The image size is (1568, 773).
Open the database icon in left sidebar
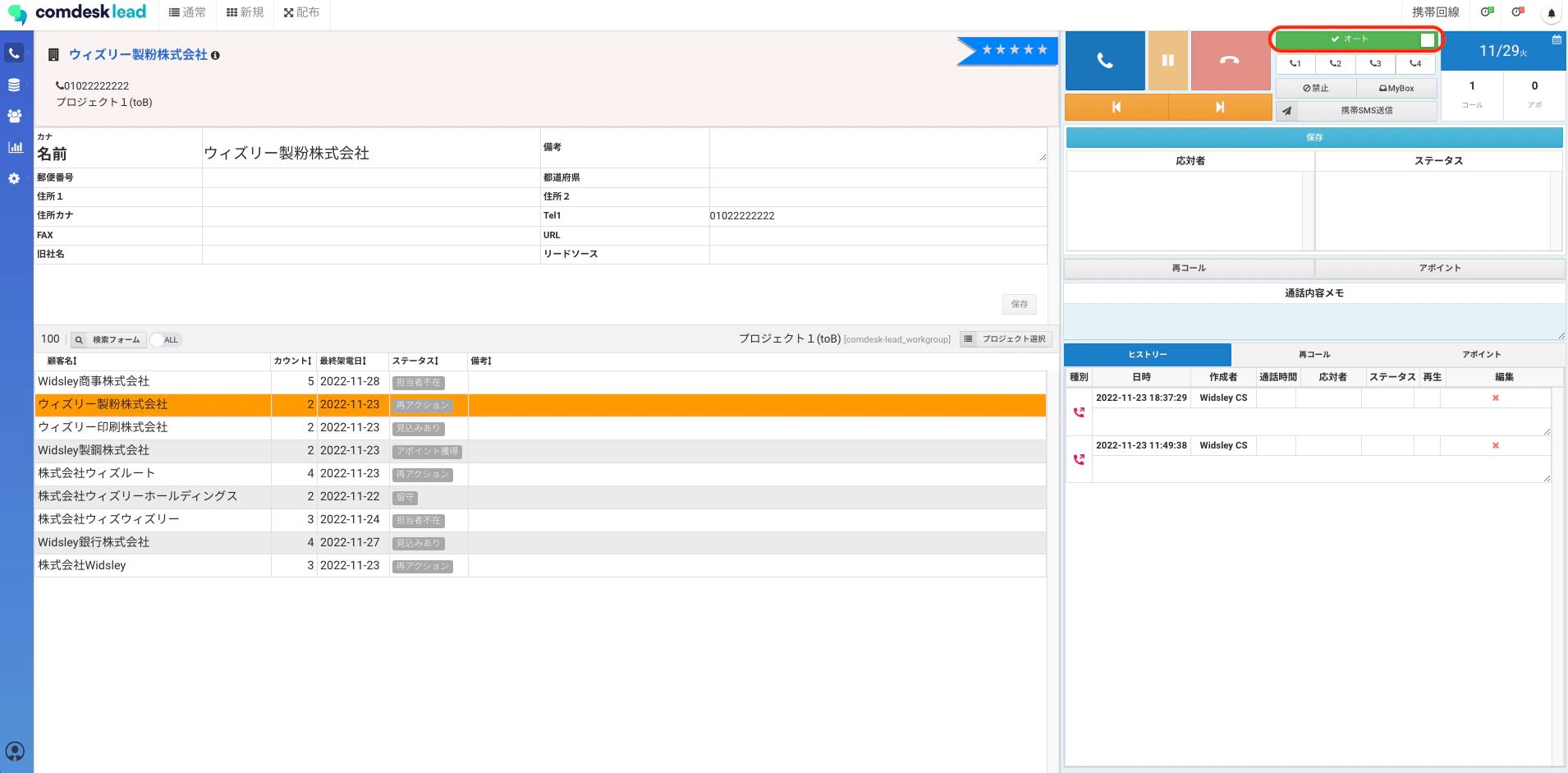[x=14, y=85]
